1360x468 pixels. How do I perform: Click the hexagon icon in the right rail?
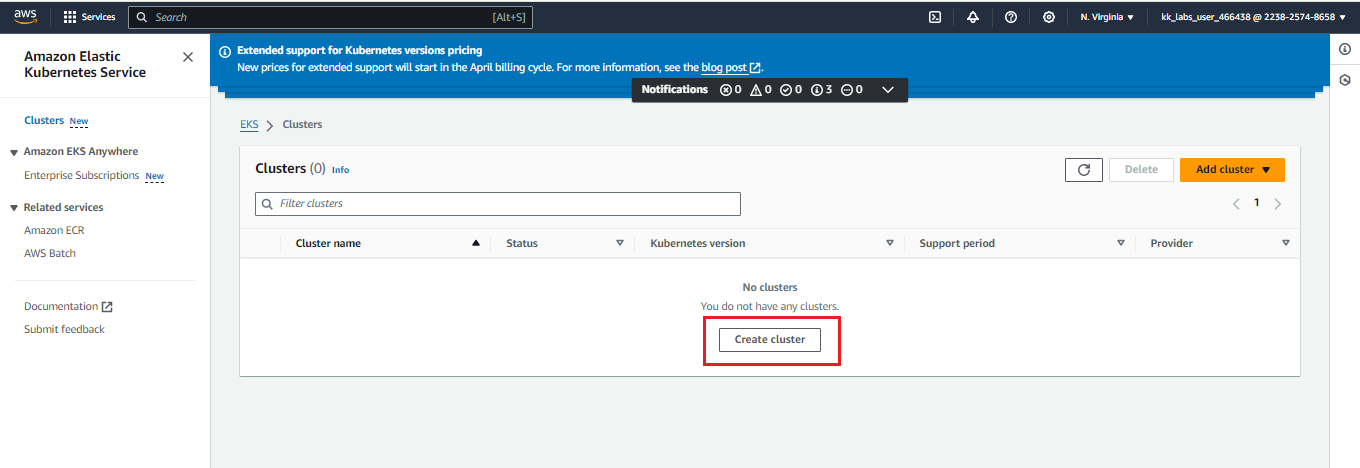coord(1345,80)
